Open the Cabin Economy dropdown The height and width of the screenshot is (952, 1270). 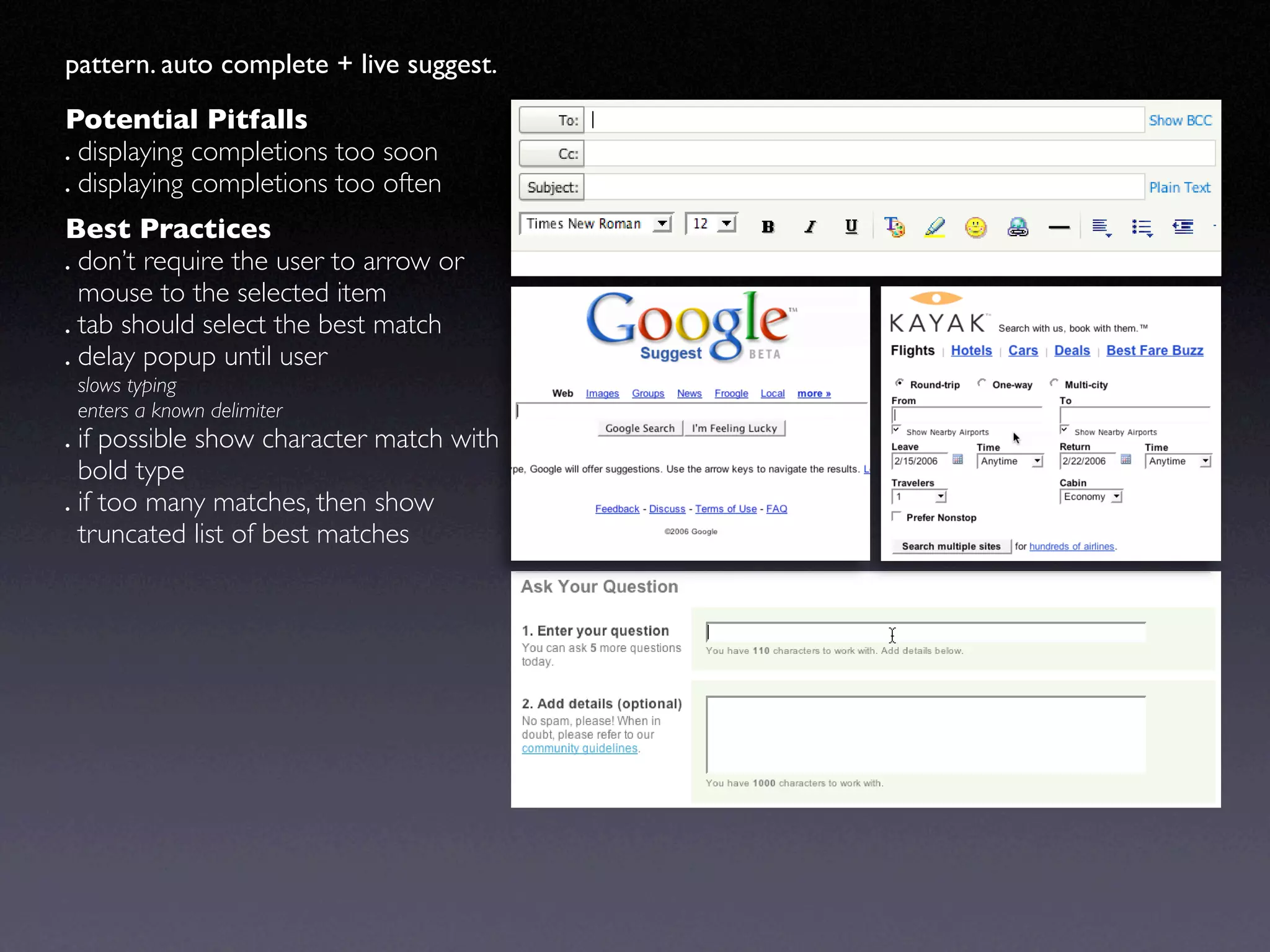(x=1091, y=496)
